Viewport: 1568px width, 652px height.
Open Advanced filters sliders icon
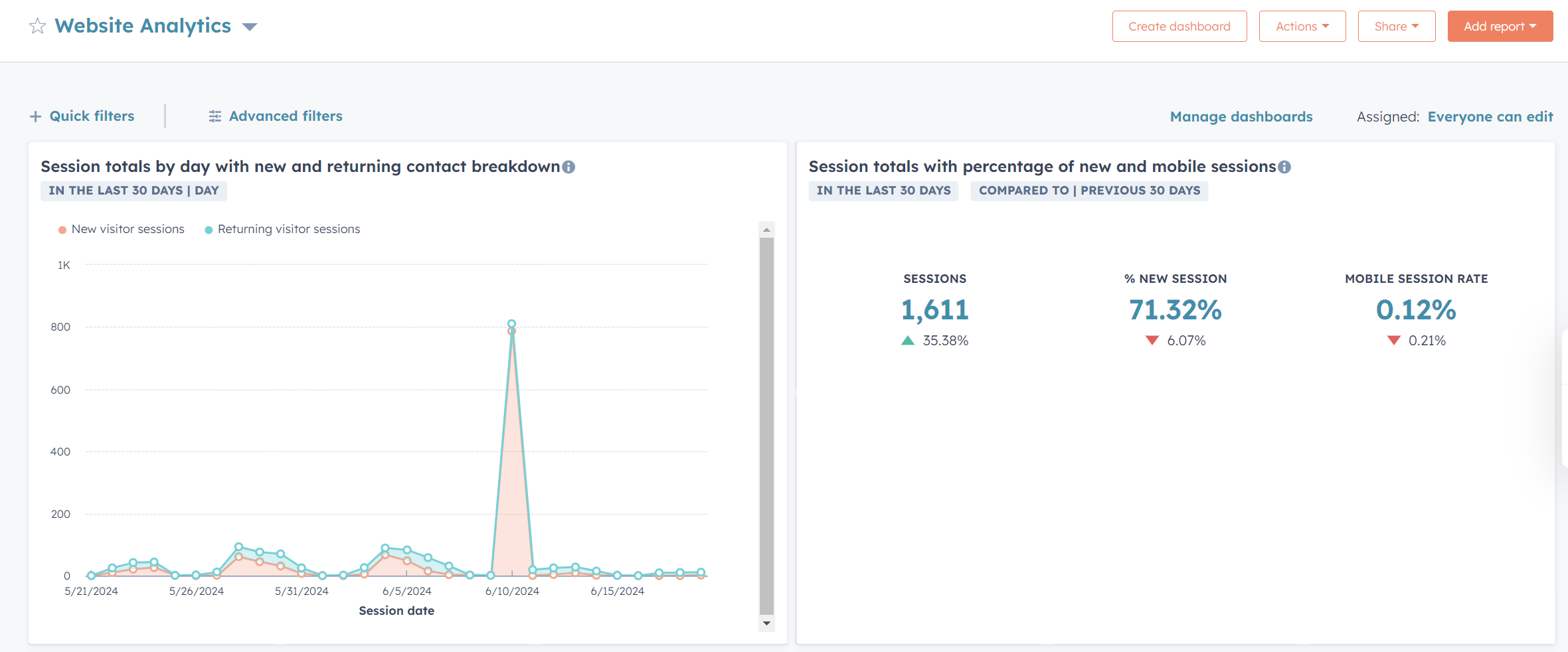tap(215, 116)
